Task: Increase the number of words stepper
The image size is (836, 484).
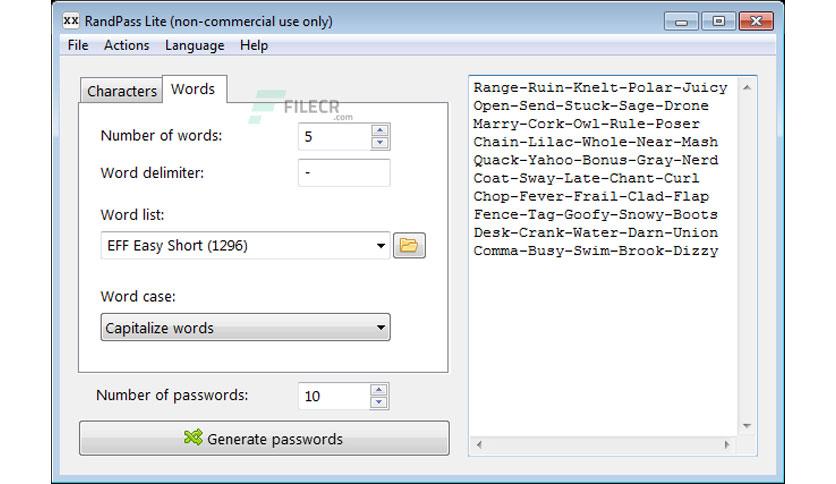Action: point(380,130)
